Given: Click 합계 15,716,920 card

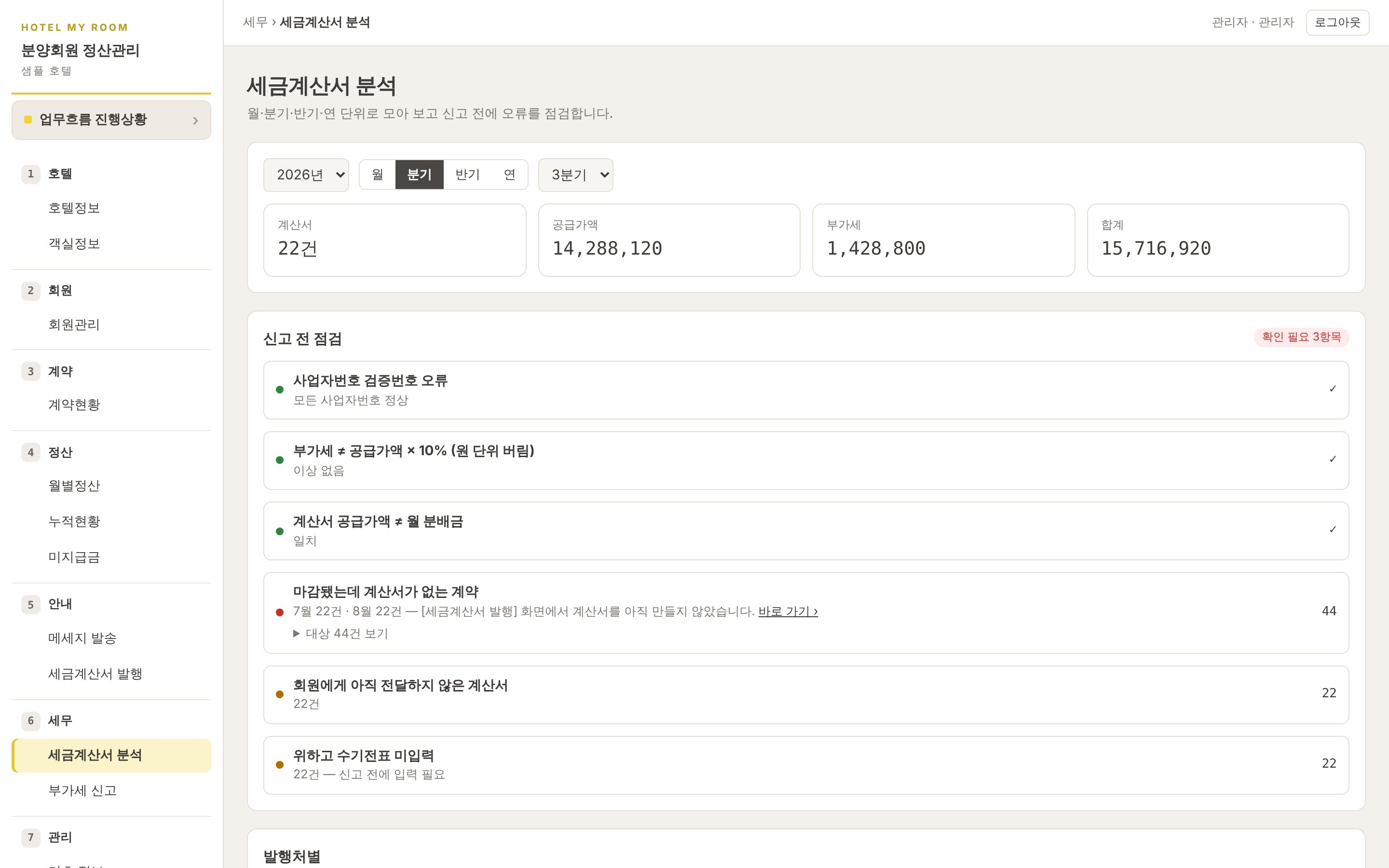Looking at the screenshot, I should 1218,240.
